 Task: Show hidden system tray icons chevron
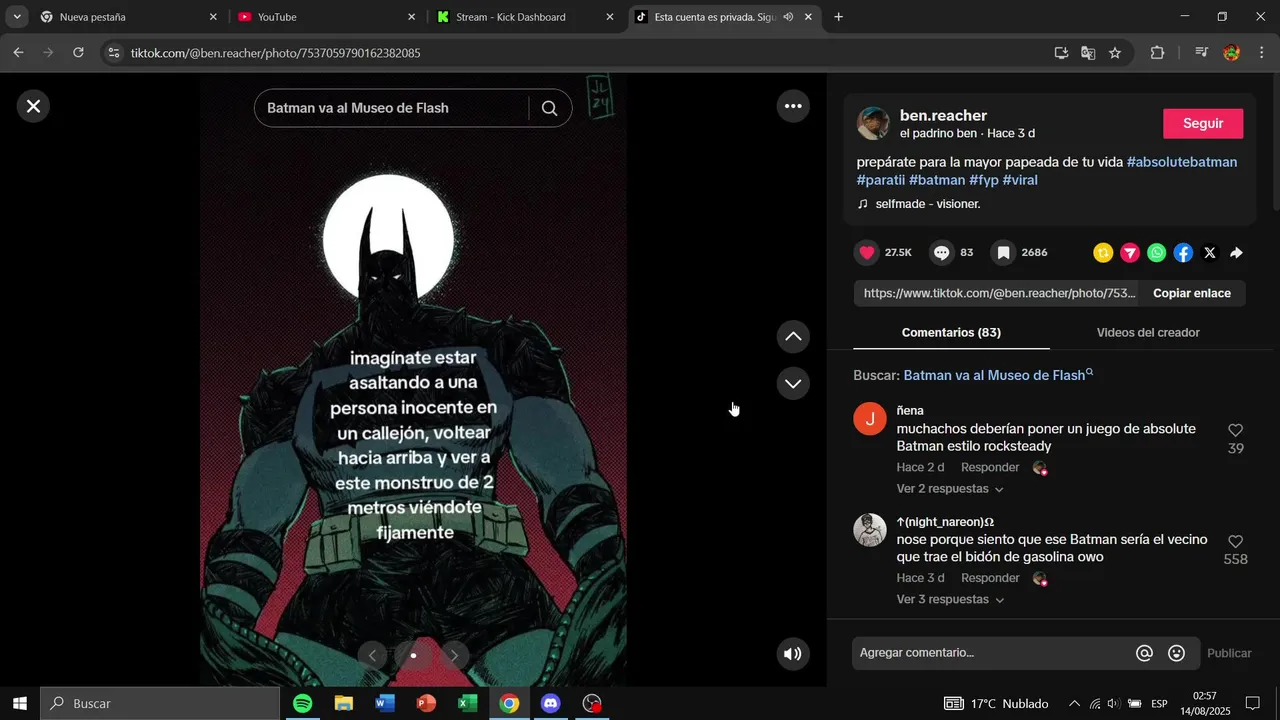1074,704
